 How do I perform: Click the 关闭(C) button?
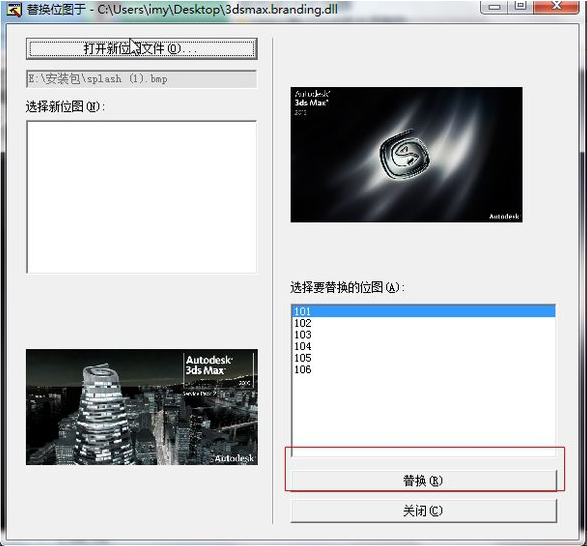(423, 511)
